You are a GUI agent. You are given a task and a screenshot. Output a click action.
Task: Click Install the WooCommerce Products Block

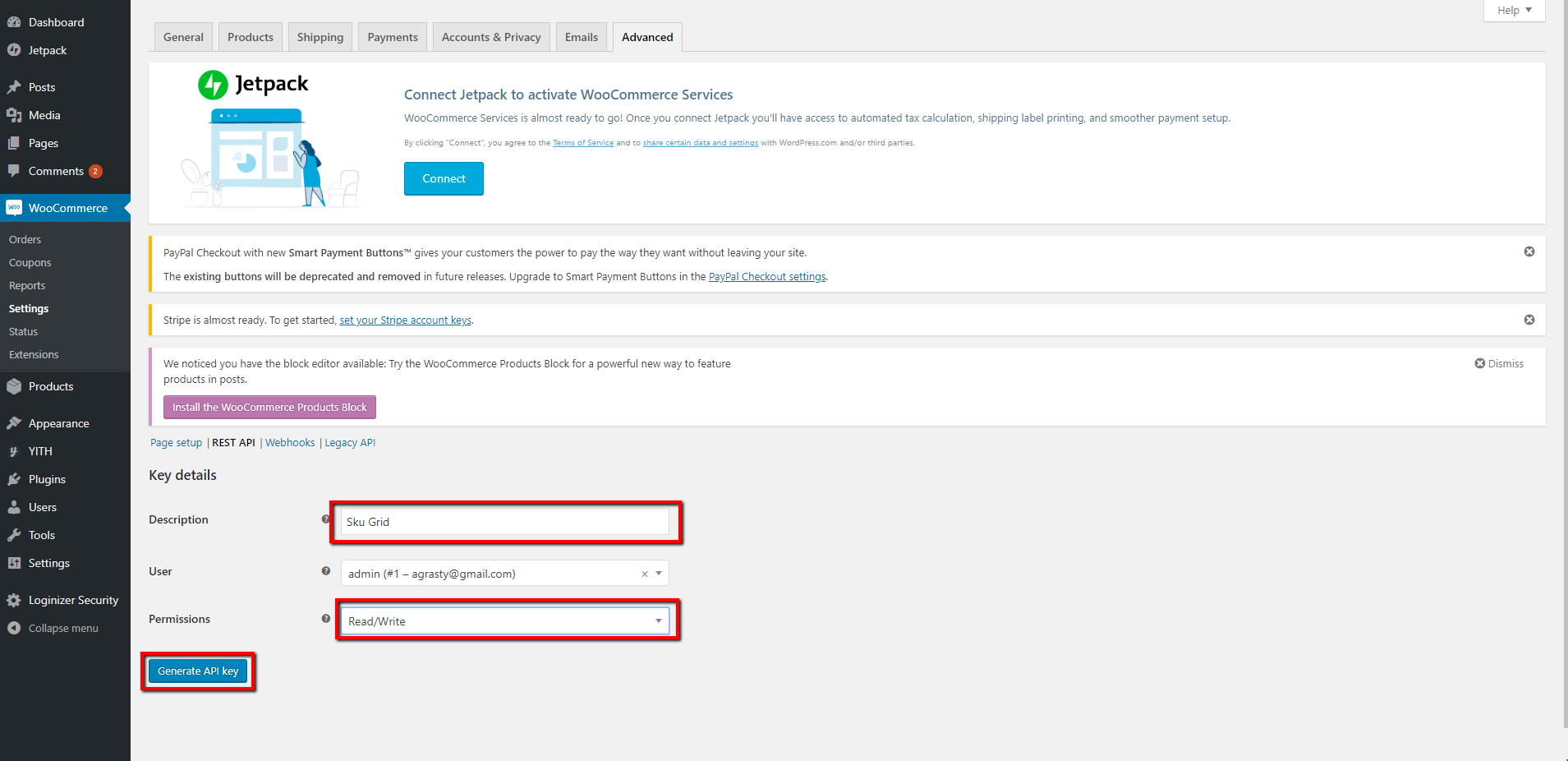click(269, 407)
